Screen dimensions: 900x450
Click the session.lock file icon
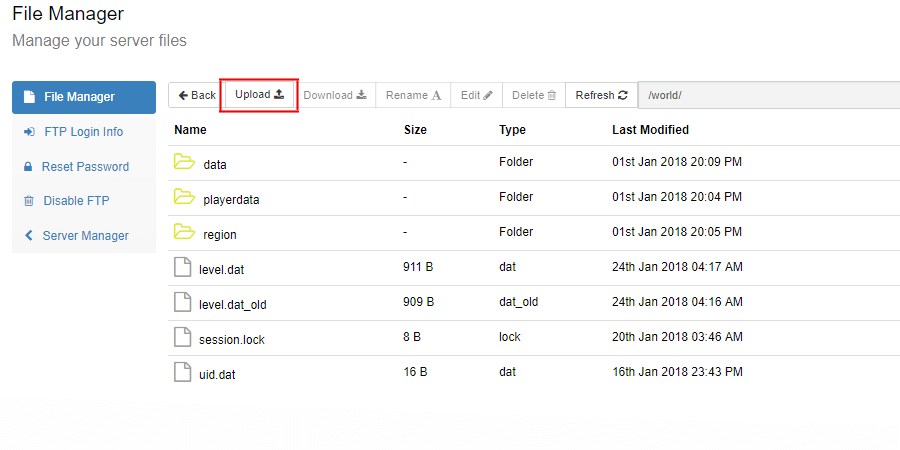coord(182,337)
